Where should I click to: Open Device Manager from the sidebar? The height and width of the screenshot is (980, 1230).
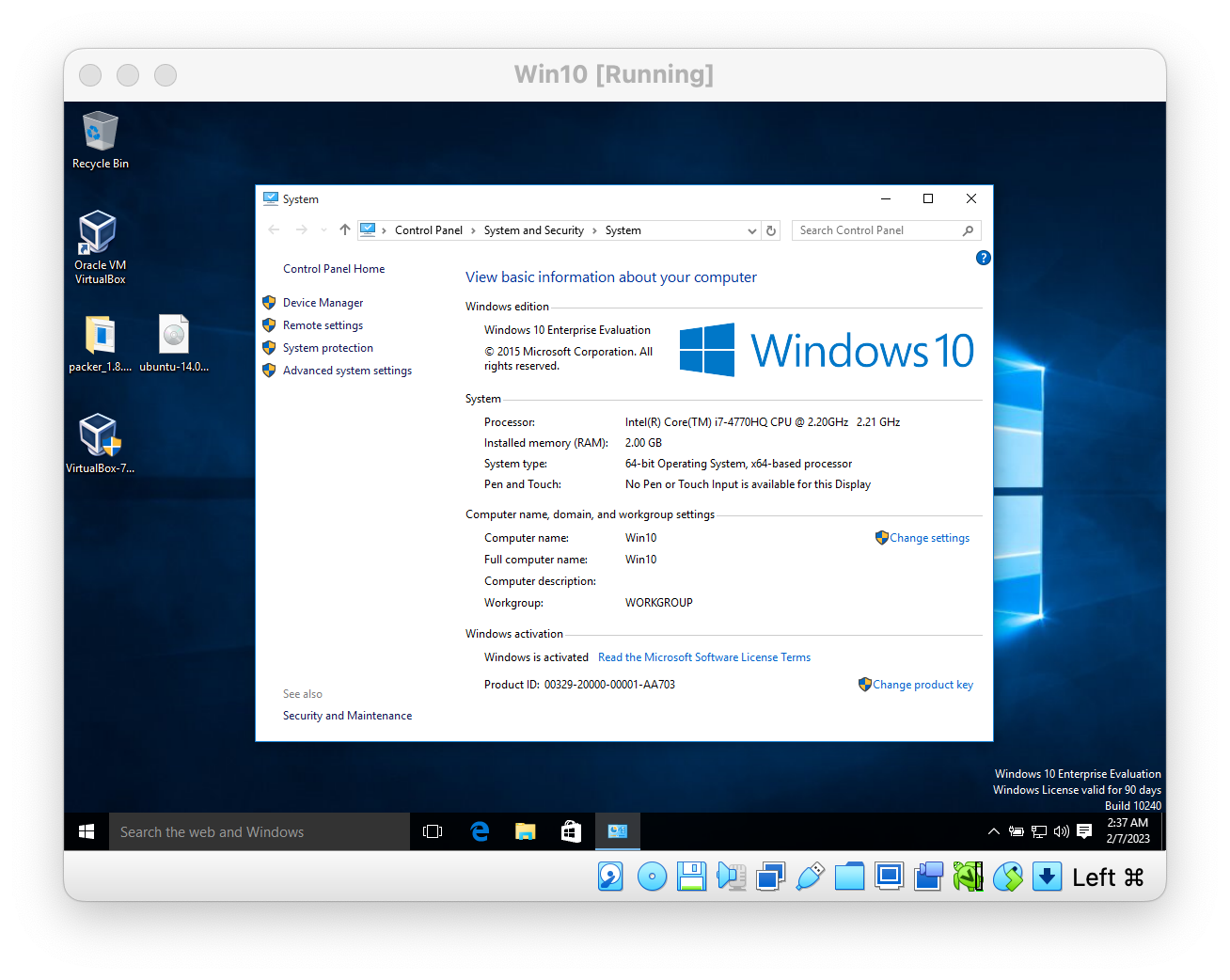point(323,303)
